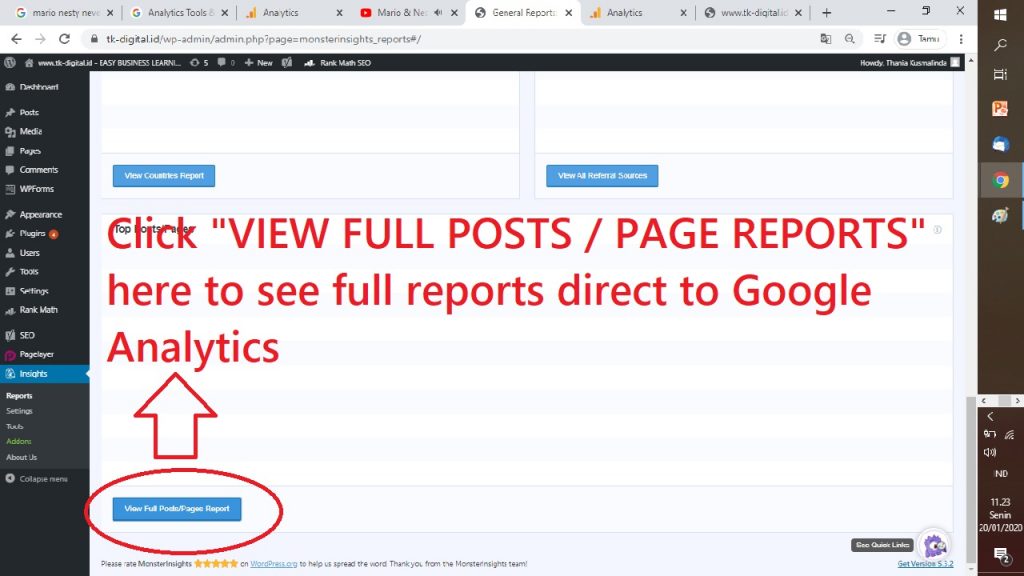Viewport: 1024px width, 576px height.
Task: Click the MonsterInsights quick links mascot icon
Action: tap(934, 545)
